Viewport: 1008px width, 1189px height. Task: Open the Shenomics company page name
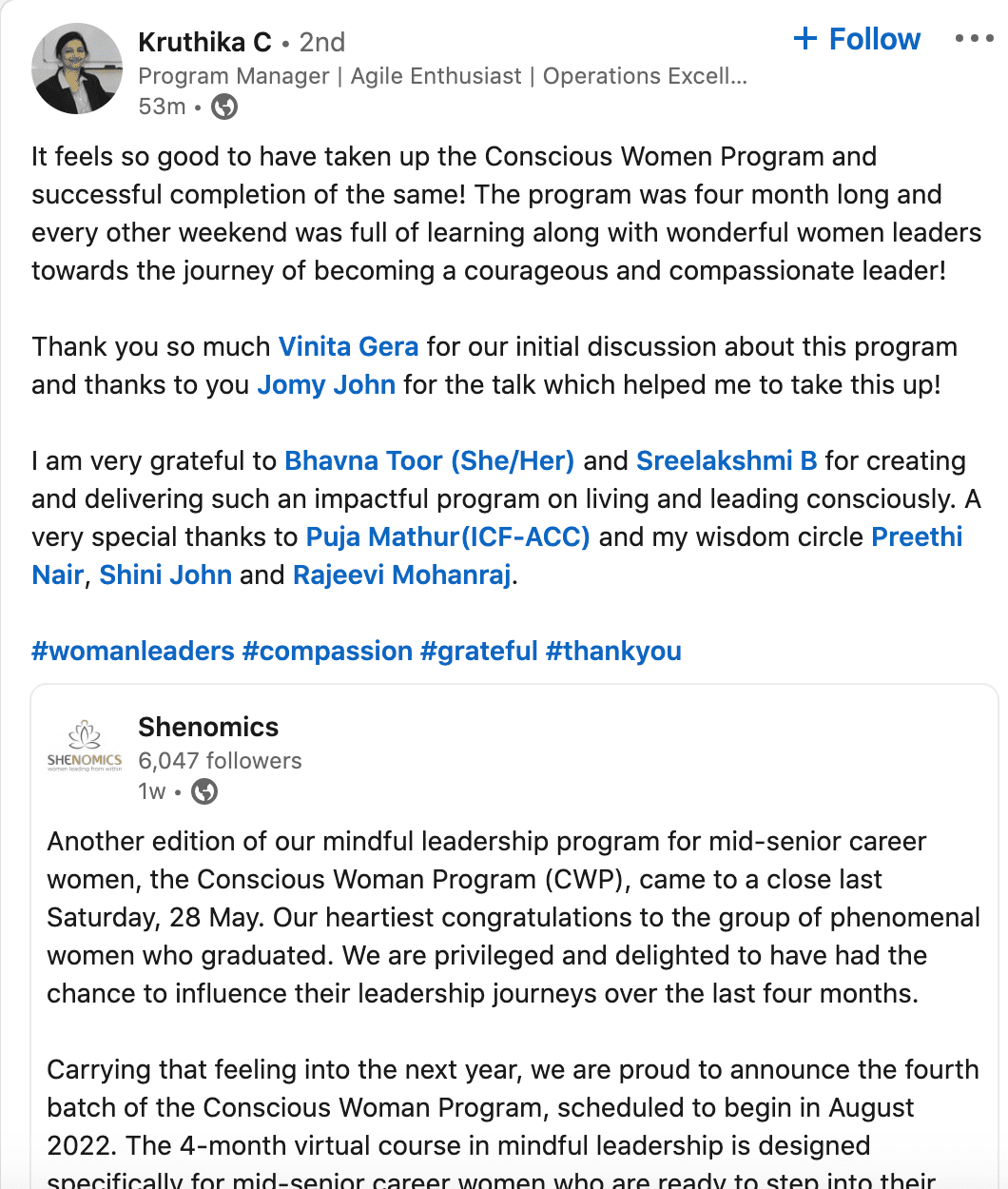pos(208,727)
